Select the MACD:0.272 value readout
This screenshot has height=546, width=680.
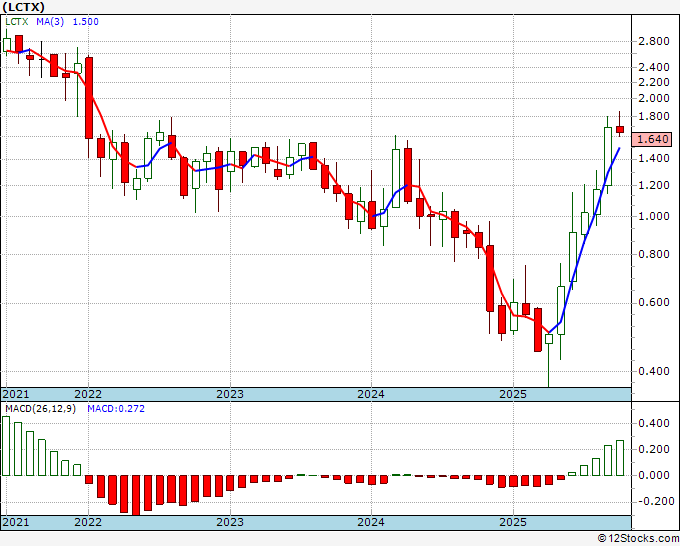tap(116, 409)
